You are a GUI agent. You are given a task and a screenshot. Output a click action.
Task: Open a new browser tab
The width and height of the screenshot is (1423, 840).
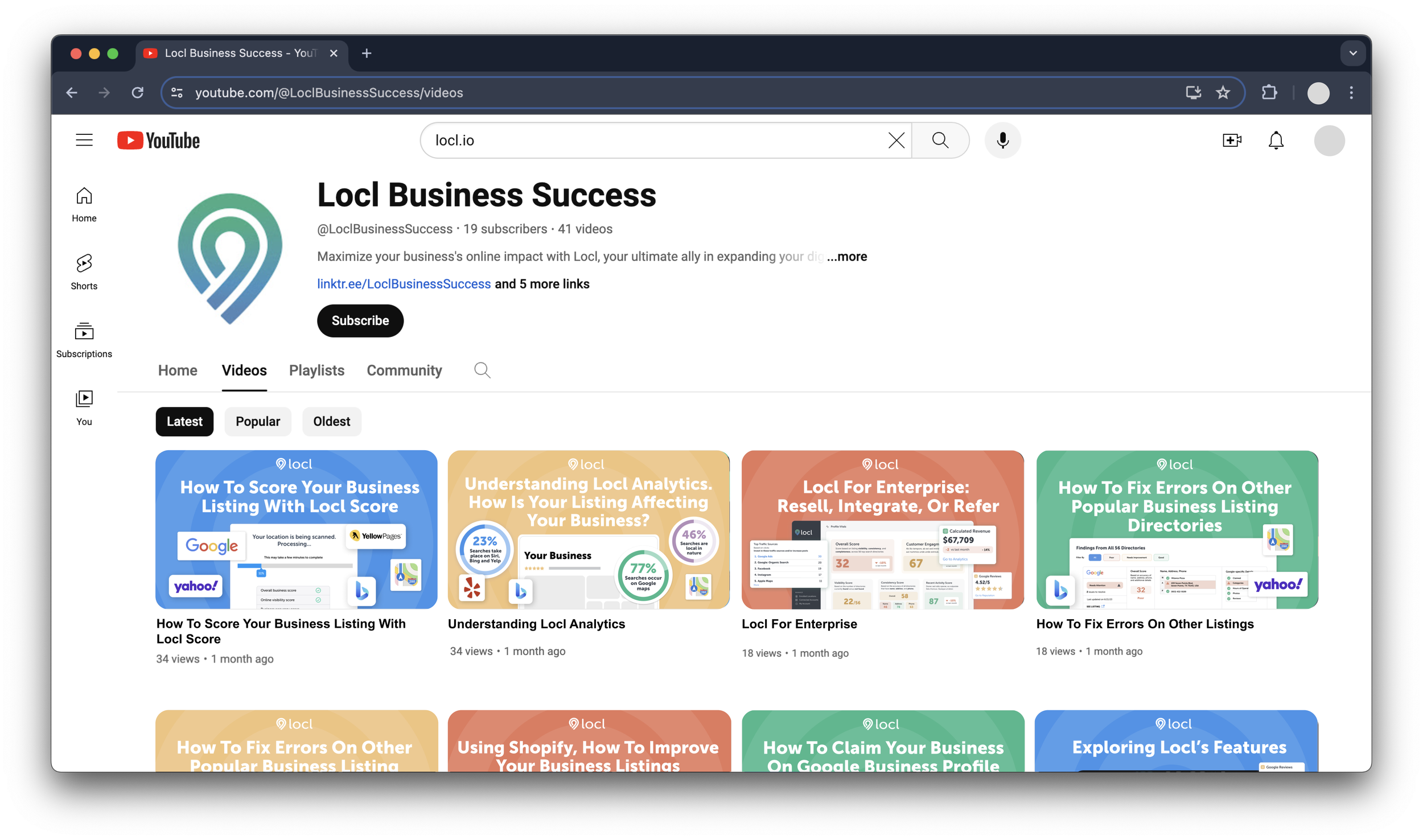[x=367, y=53]
